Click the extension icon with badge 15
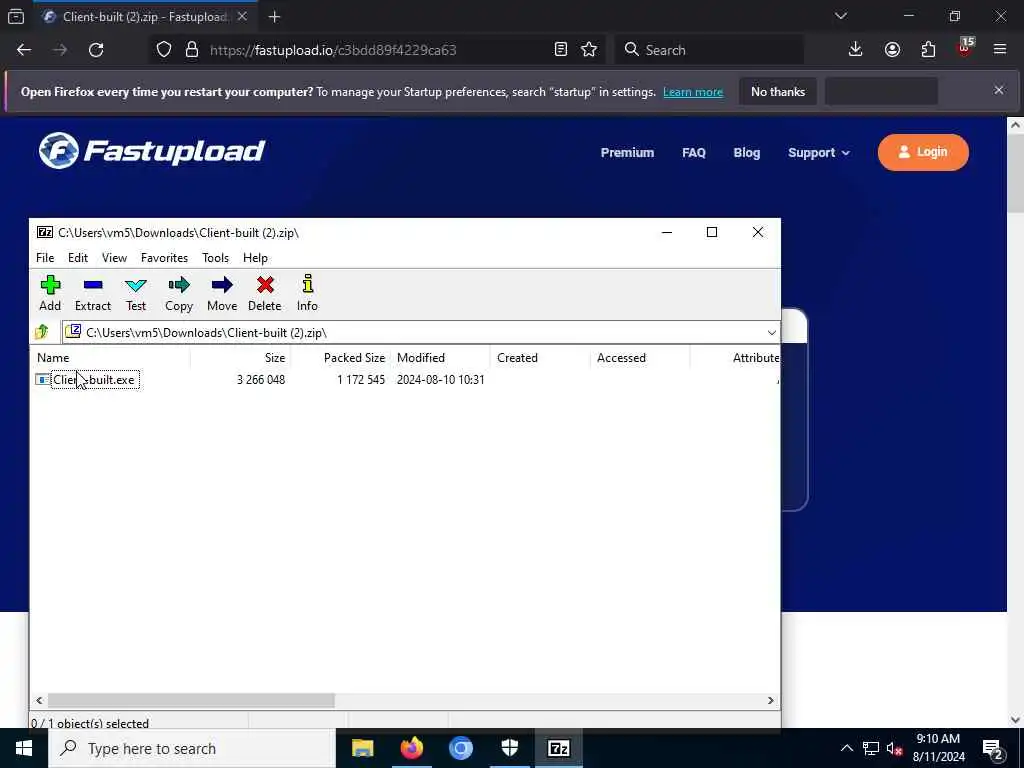1024x768 pixels. (x=965, y=48)
